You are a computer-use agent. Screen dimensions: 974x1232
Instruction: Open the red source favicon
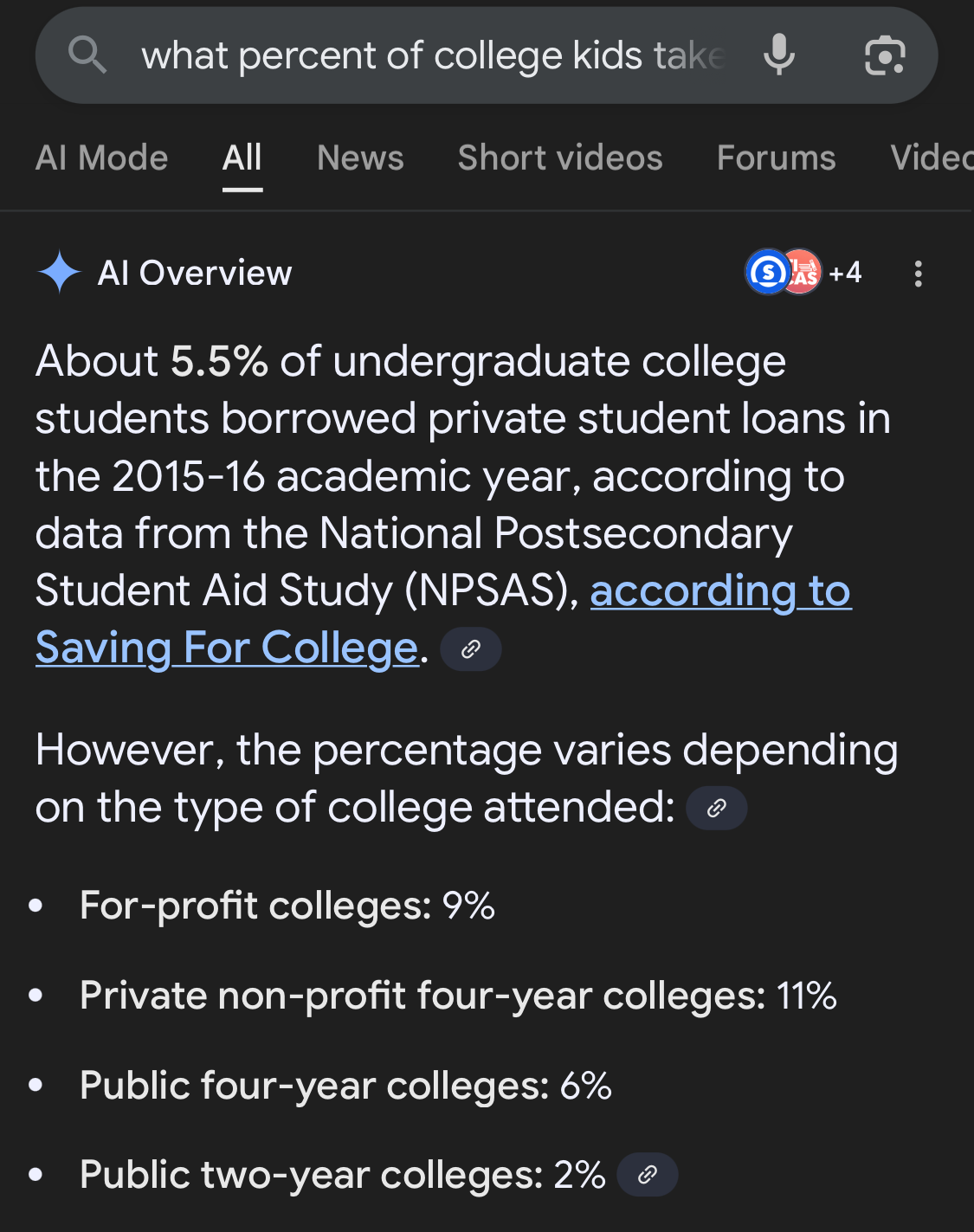click(x=803, y=273)
